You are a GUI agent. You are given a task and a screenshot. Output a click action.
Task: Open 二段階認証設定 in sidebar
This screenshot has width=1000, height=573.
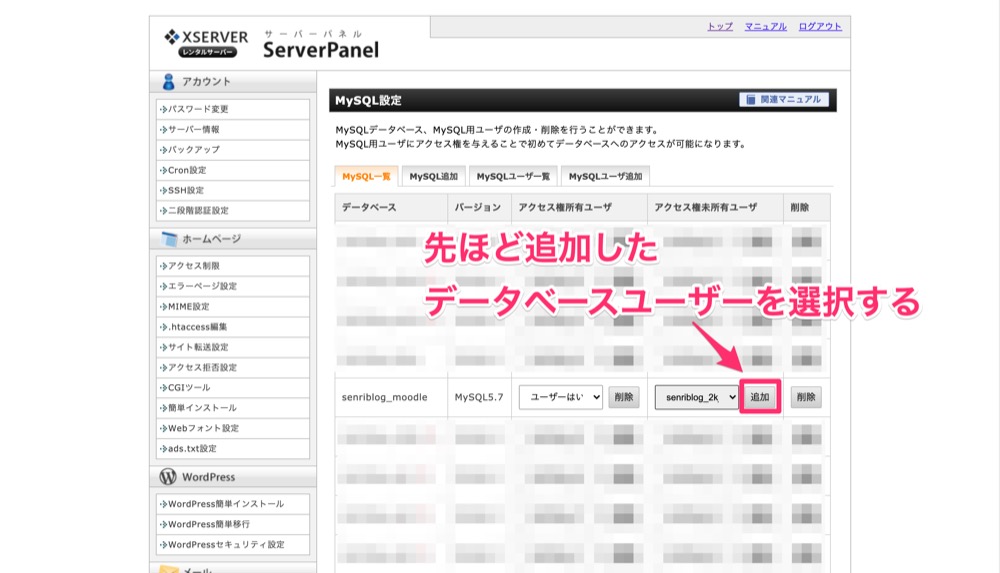pos(233,211)
